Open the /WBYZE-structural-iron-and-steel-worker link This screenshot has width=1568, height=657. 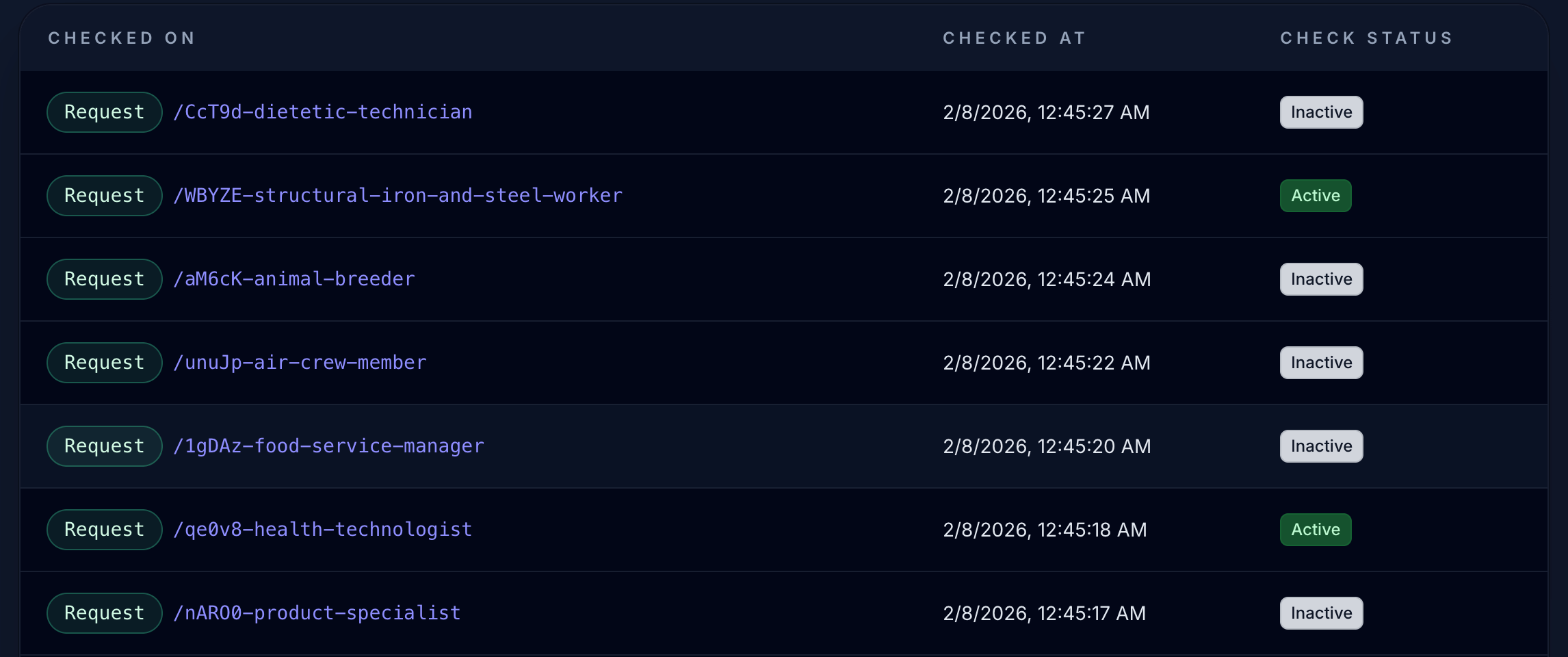pyautogui.click(x=397, y=196)
